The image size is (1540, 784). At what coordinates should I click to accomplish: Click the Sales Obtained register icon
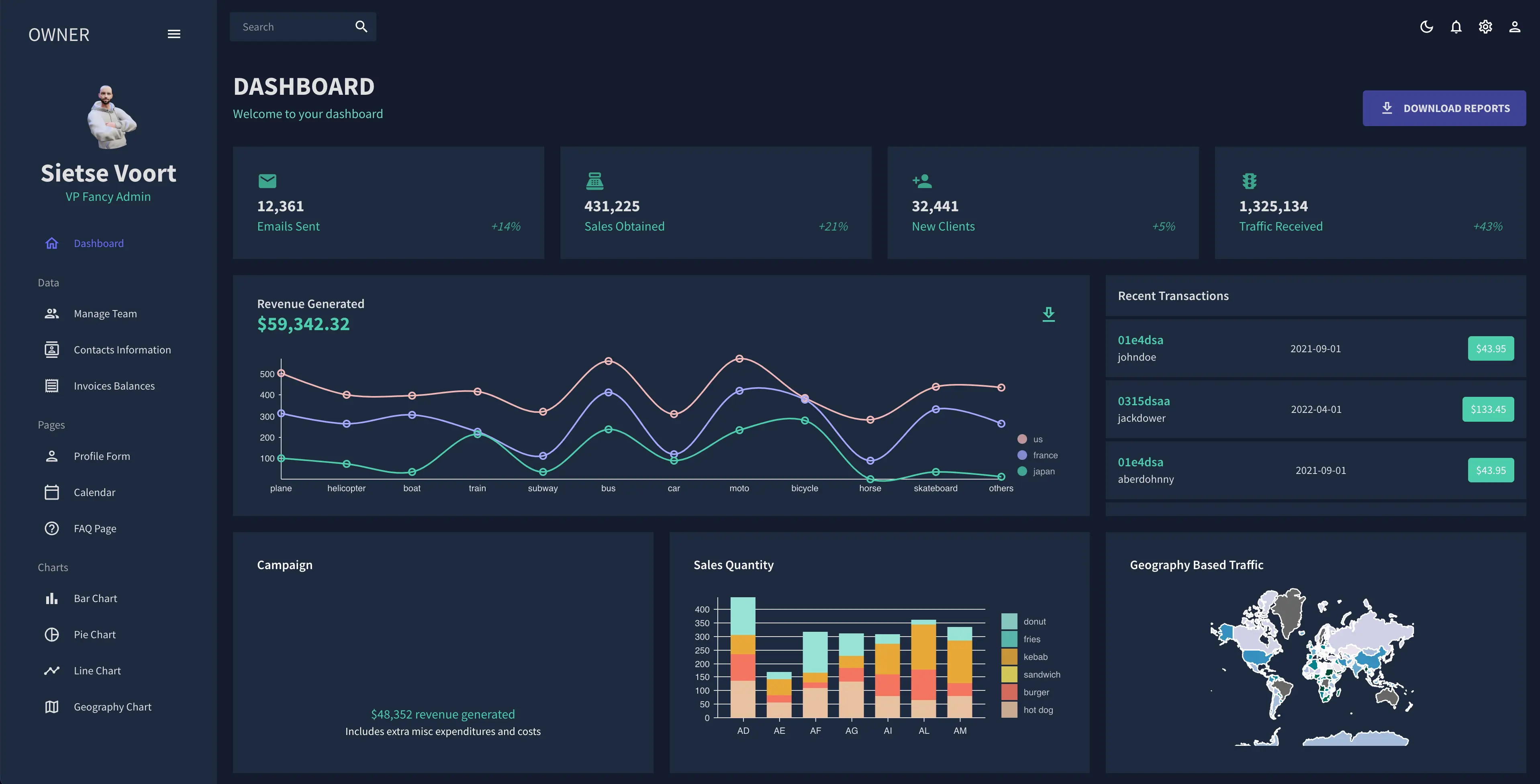pyautogui.click(x=595, y=180)
